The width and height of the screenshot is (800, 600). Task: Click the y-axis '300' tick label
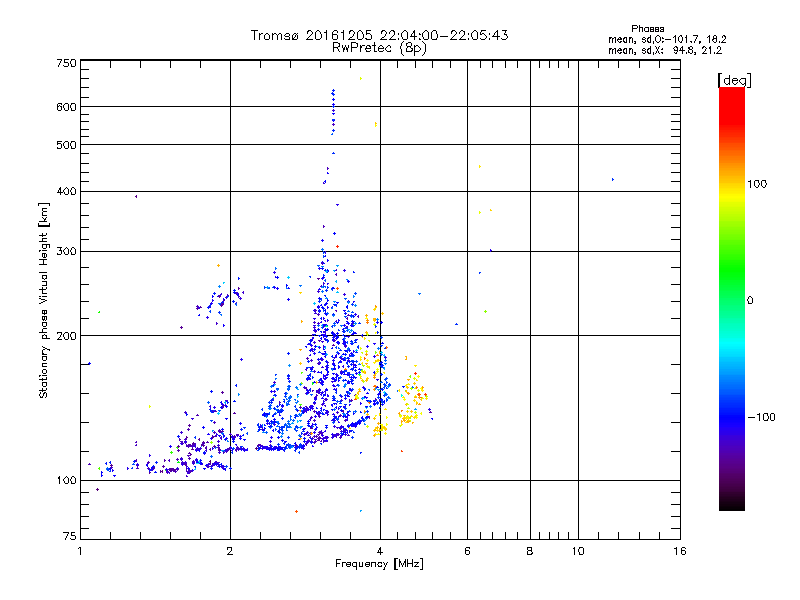point(66,252)
